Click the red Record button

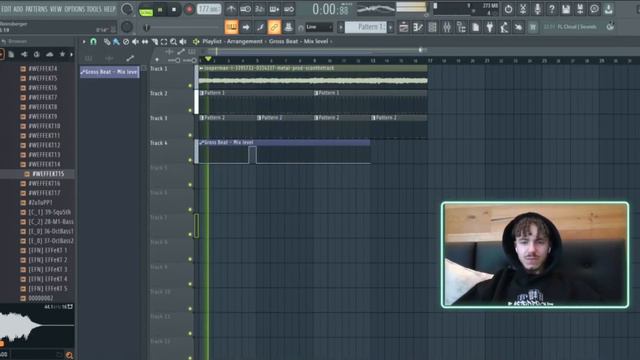coord(189,9)
